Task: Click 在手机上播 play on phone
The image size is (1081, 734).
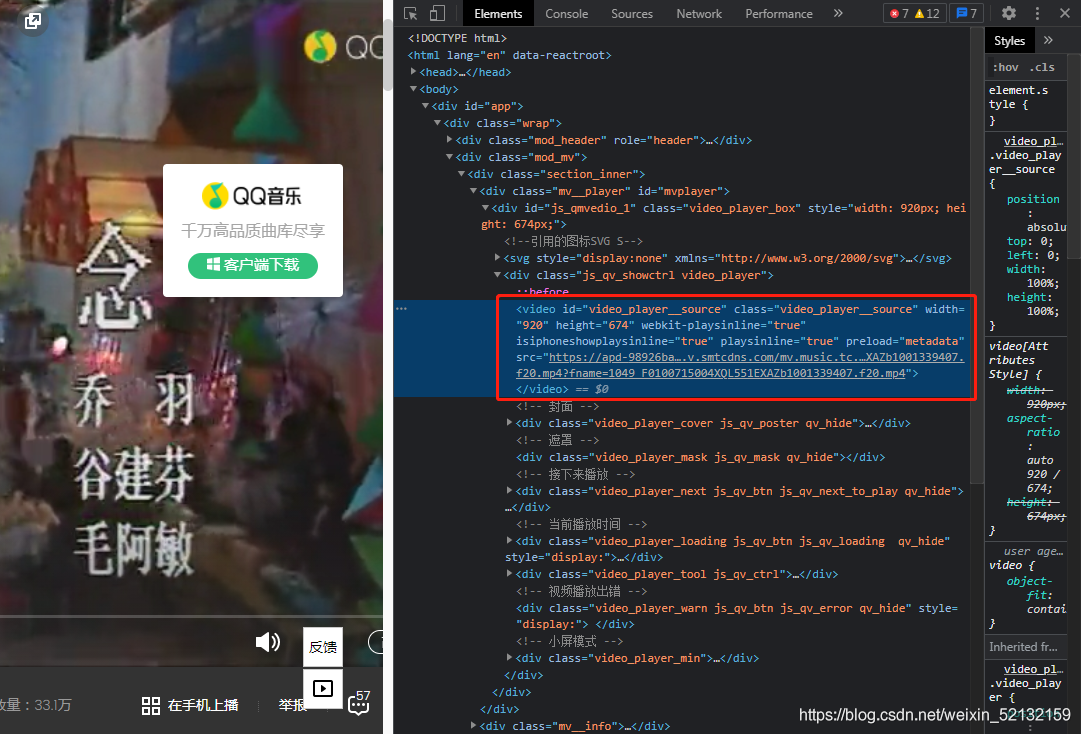Action: pos(203,705)
